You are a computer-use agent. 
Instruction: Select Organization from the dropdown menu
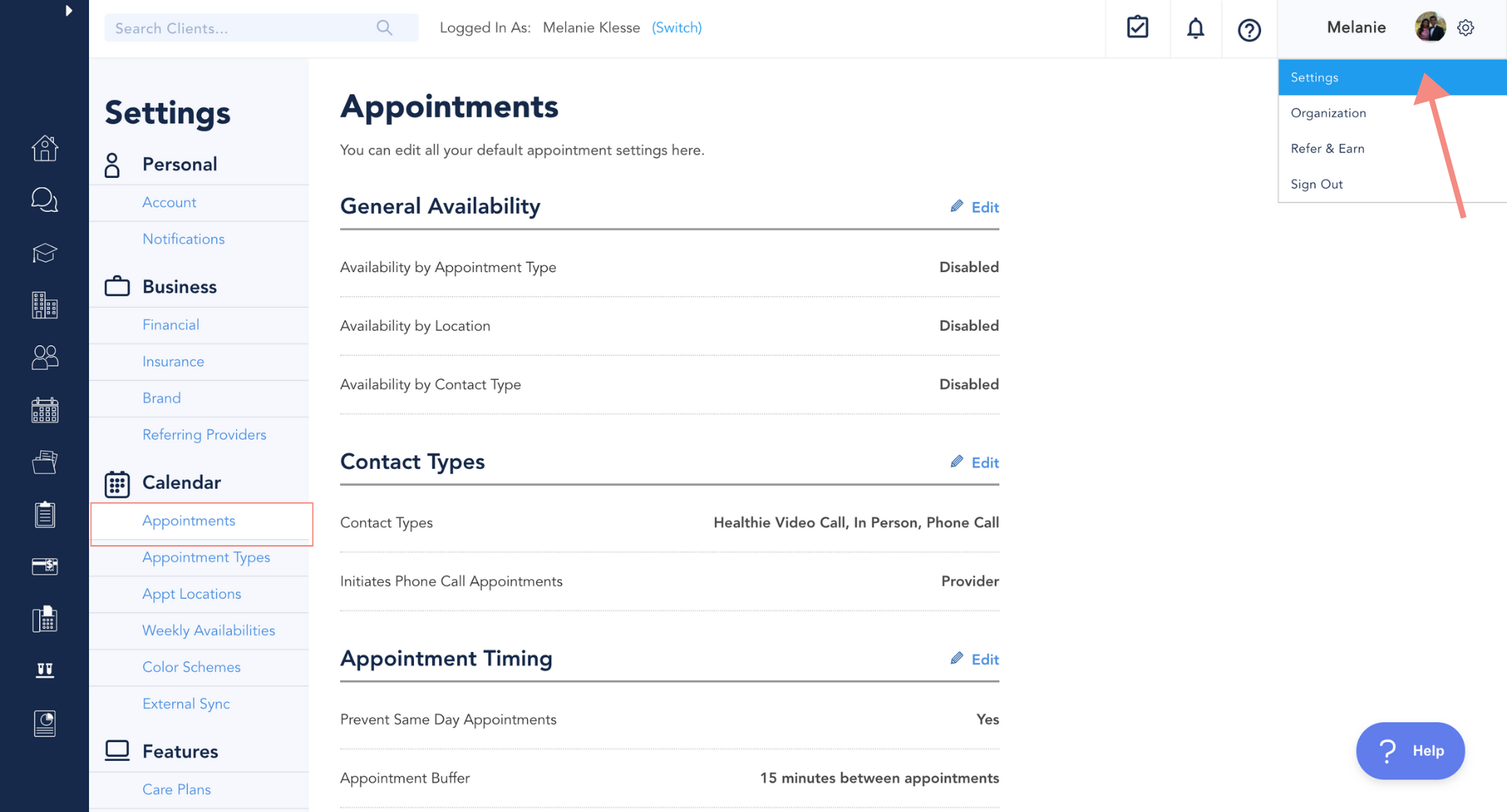pyautogui.click(x=1328, y=113)
